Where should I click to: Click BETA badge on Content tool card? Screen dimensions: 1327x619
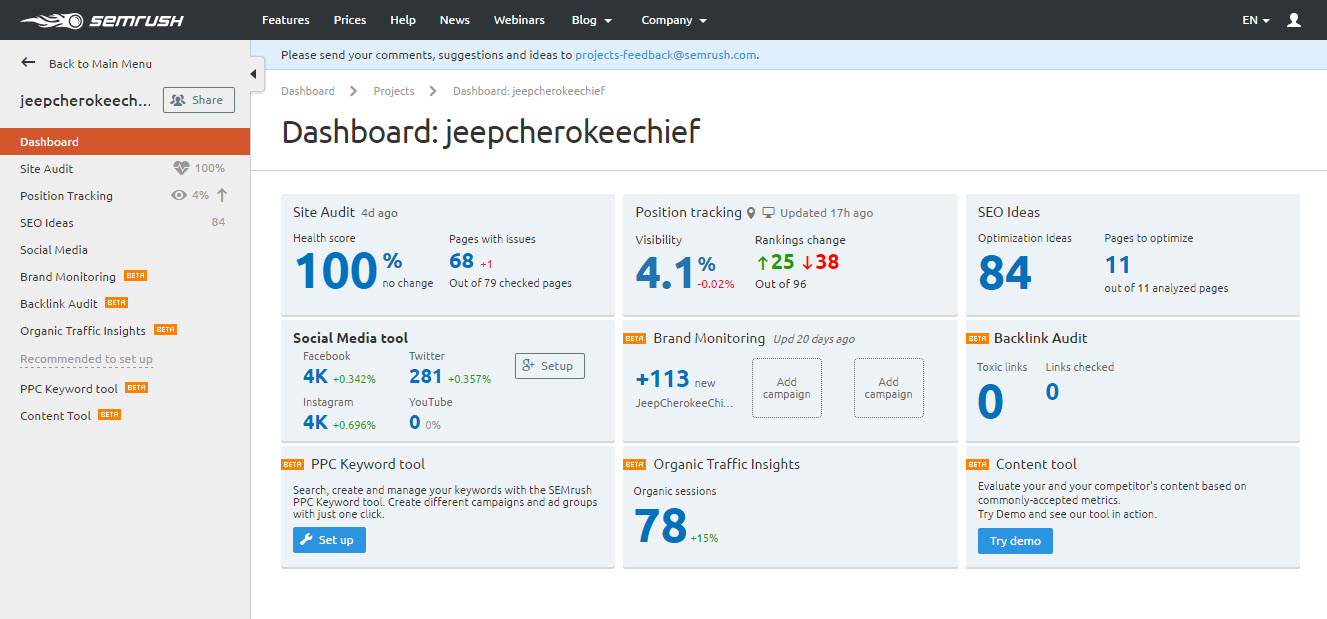977,464
